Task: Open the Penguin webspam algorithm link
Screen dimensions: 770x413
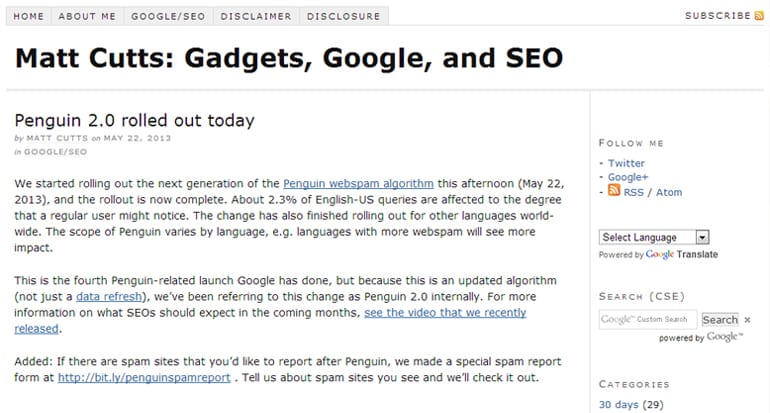Action: [358, 184]
